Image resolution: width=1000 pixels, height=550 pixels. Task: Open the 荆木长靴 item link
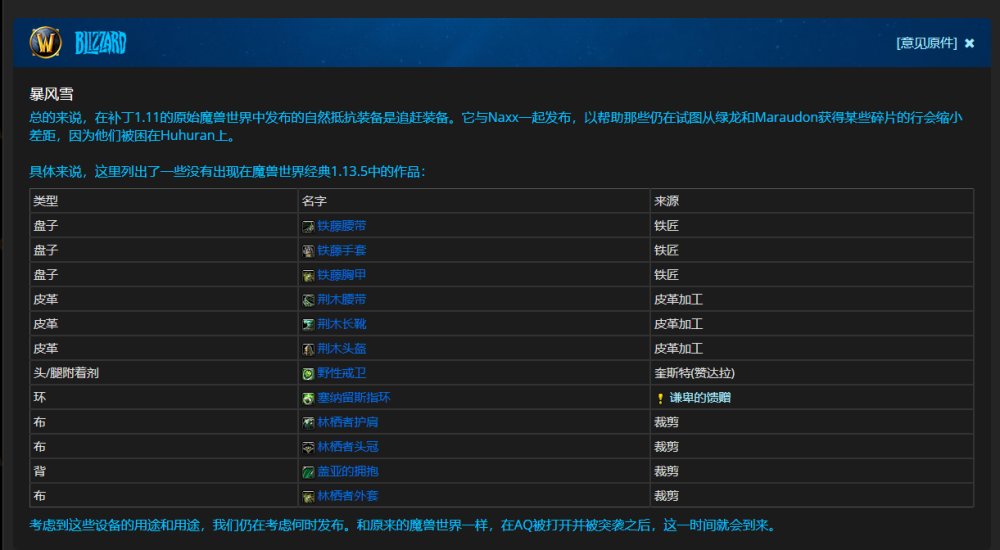(x=342, y=324)
